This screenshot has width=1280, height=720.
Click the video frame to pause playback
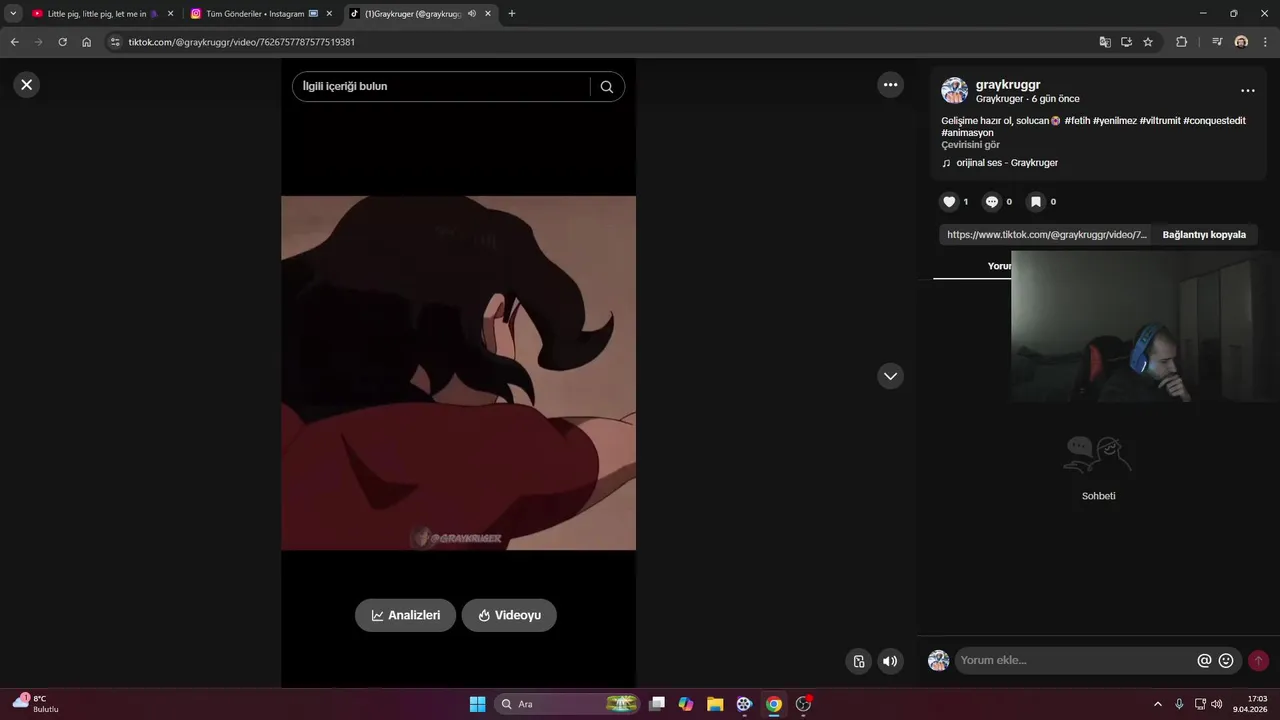click(458, 373)
